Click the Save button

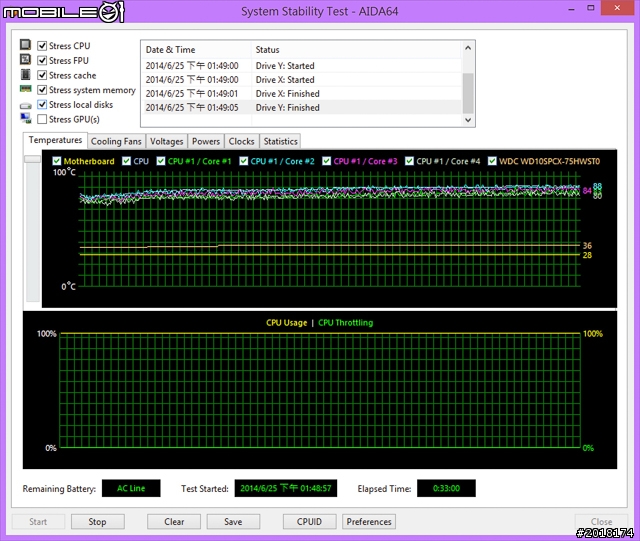(x=233, y=522)
